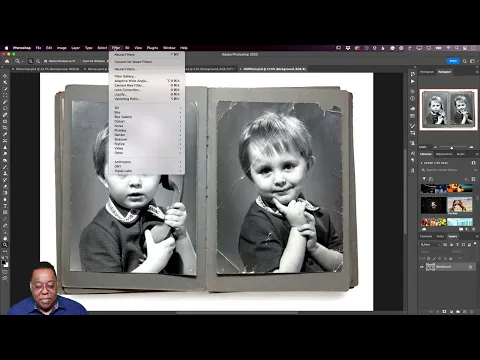Viewport: 480px width, 360px height.
Task: Click the Navigator preview thumbnail
Action: coord(448,109)
